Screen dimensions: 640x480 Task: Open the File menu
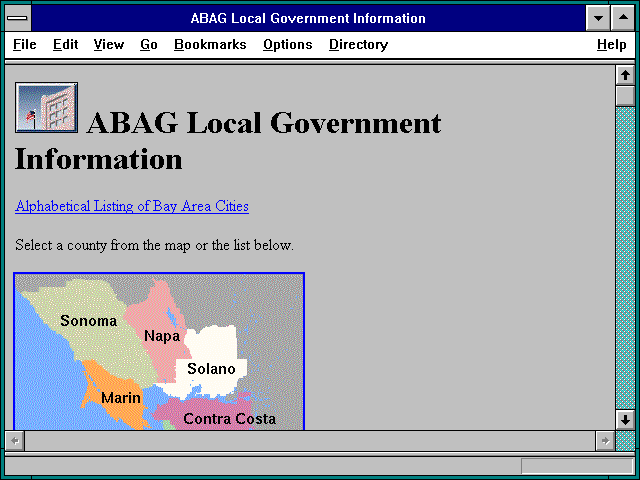(24, 44)
